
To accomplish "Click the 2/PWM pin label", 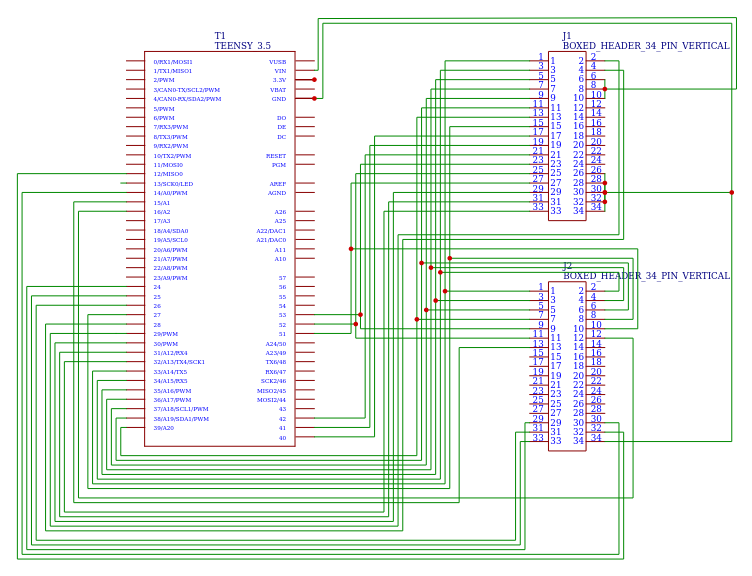I will (164, 80).
